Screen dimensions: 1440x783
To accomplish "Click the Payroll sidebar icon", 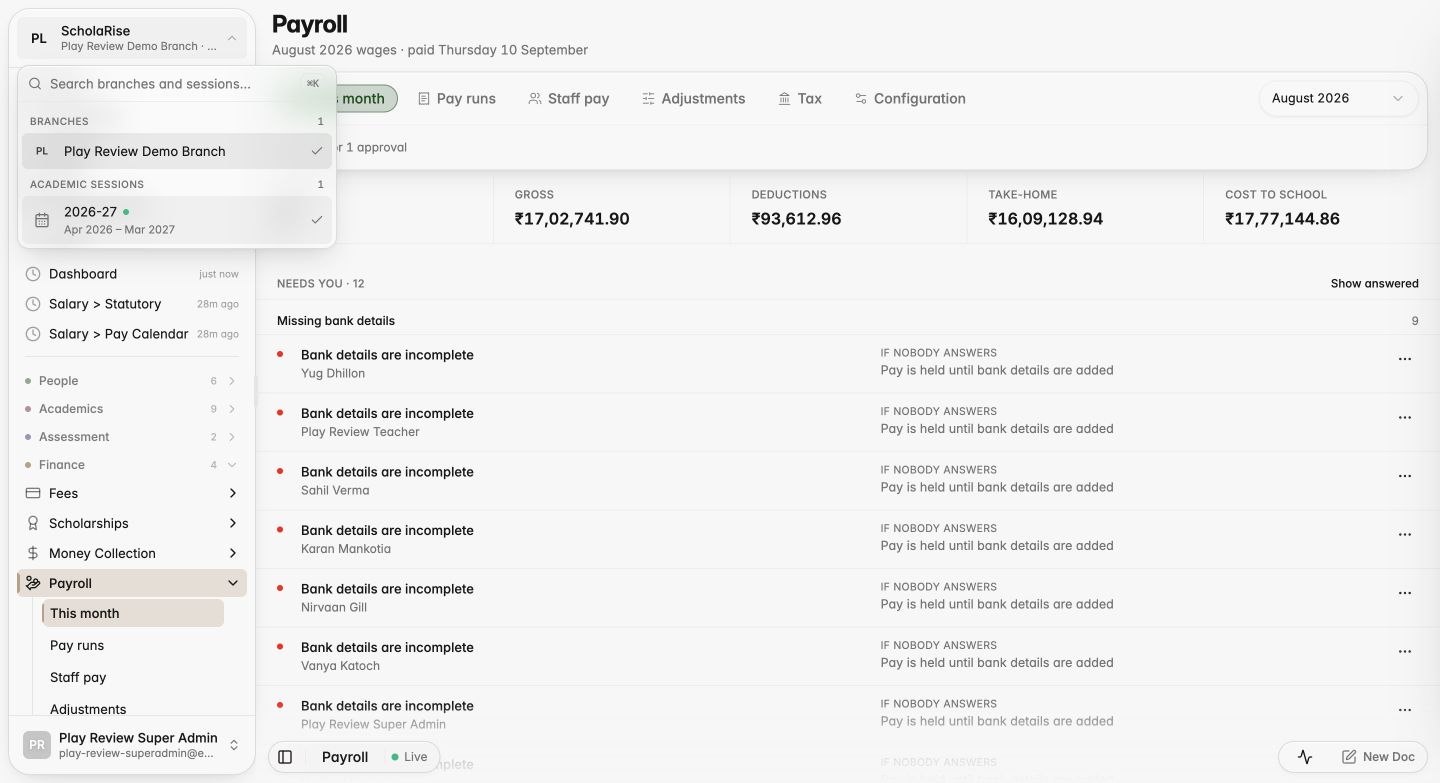I will [33, 583].
